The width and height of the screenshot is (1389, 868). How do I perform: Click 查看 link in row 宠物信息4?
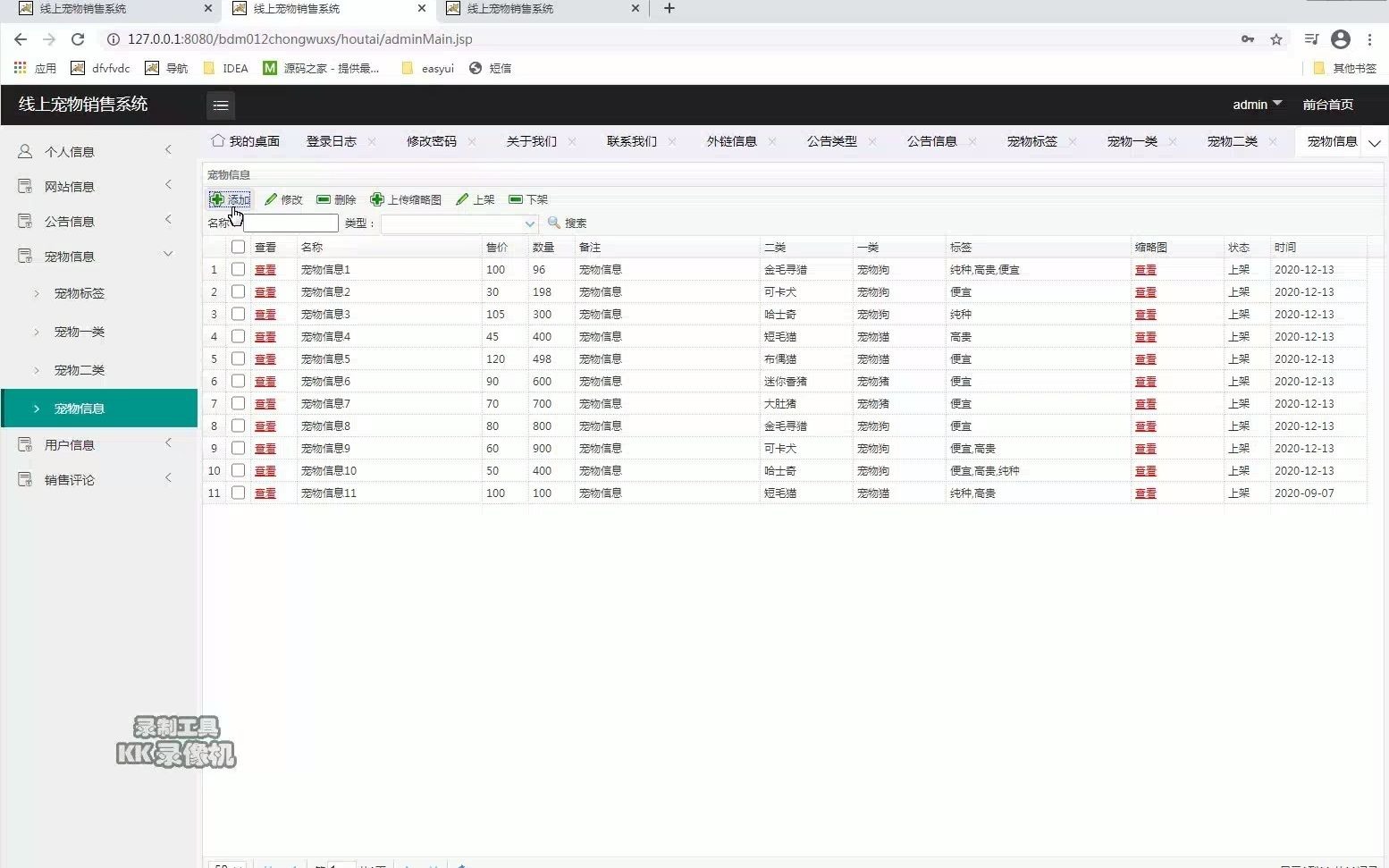coord(265,337)
